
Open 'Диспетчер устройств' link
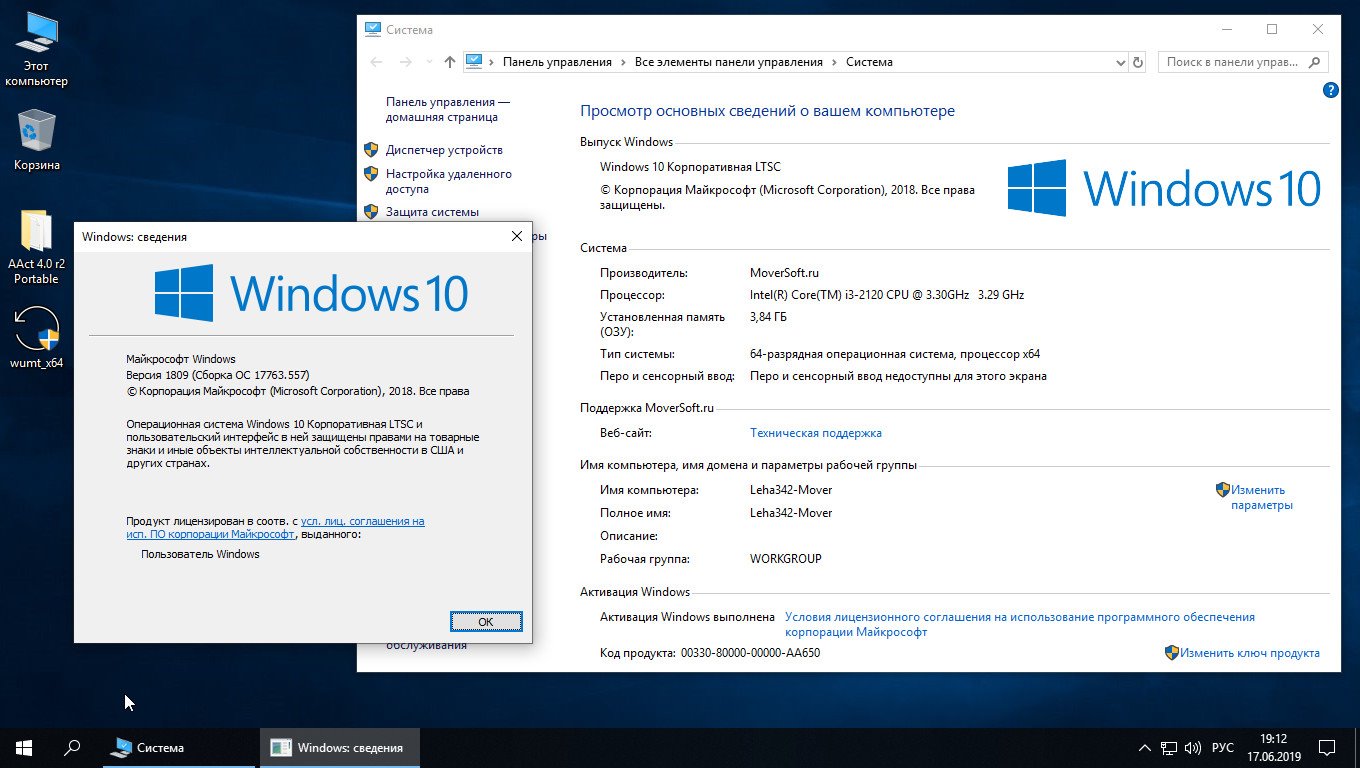444,150
